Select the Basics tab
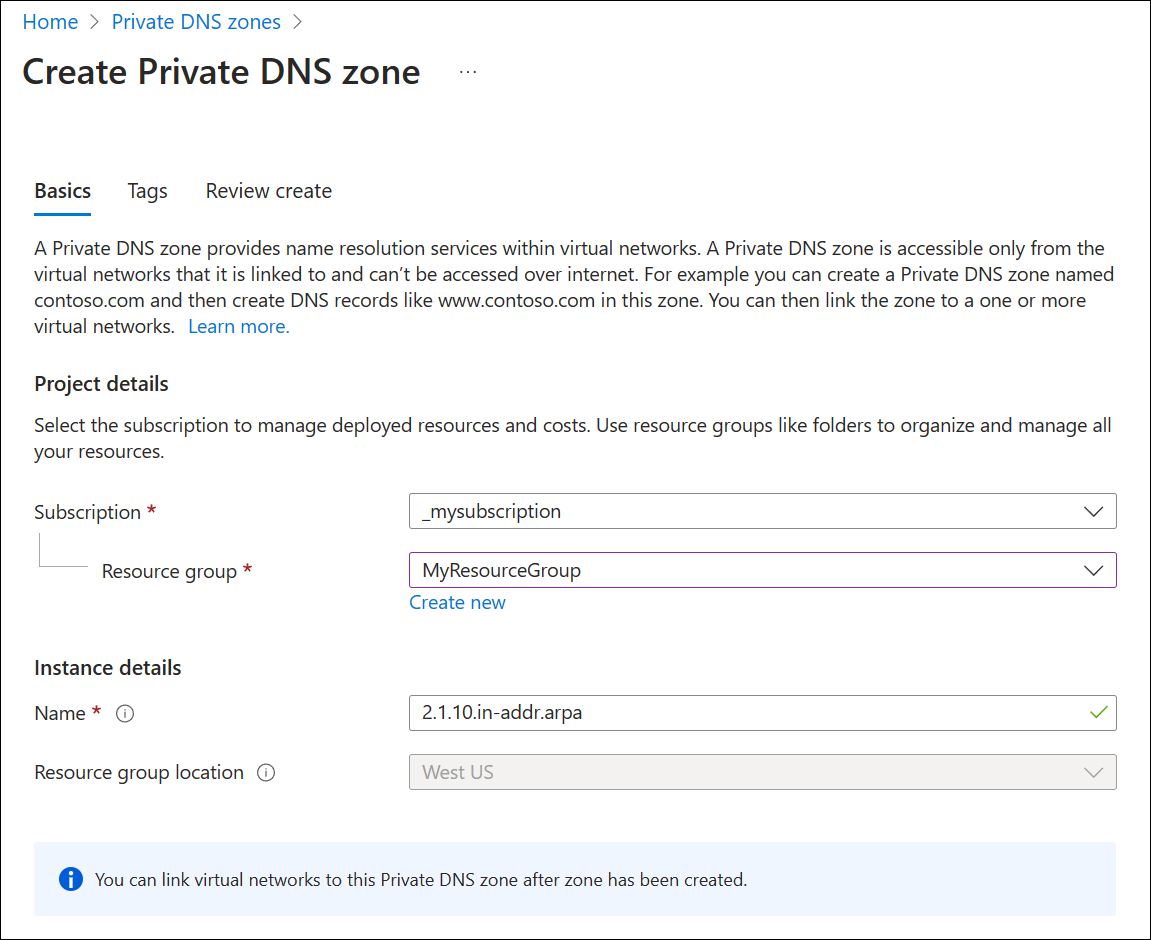 pos(62,191)
